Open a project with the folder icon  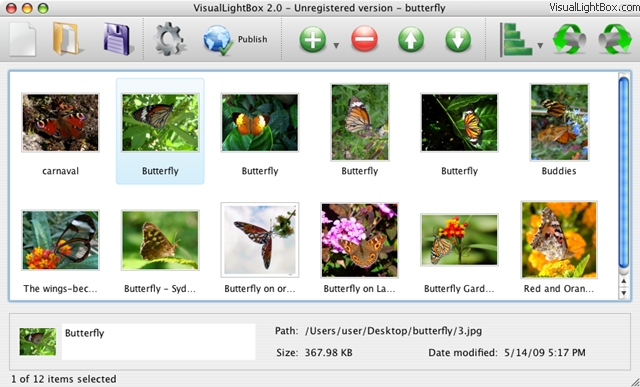point(68,39)
